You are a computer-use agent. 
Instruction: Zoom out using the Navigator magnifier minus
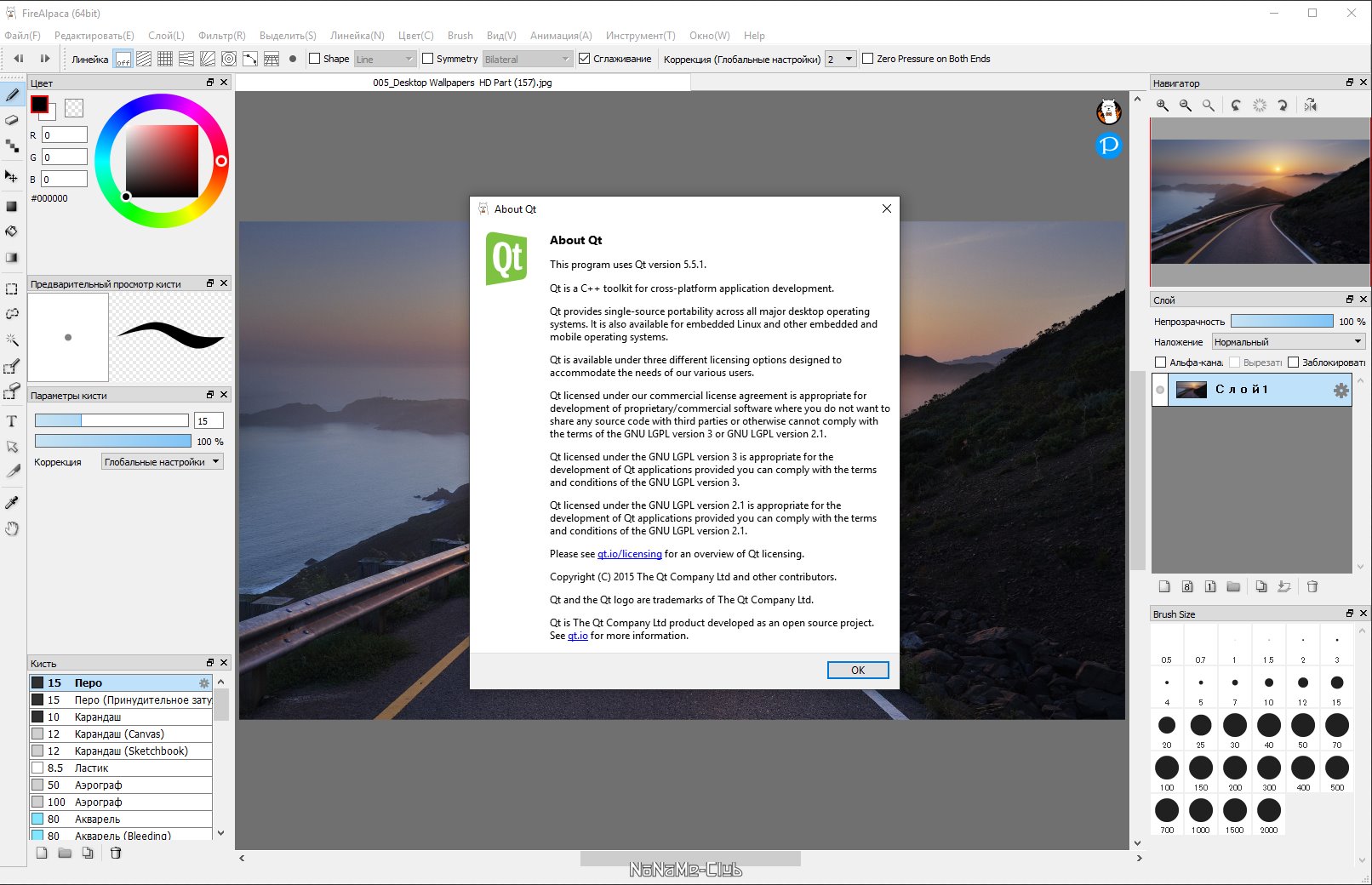(x=1186, y=106)
